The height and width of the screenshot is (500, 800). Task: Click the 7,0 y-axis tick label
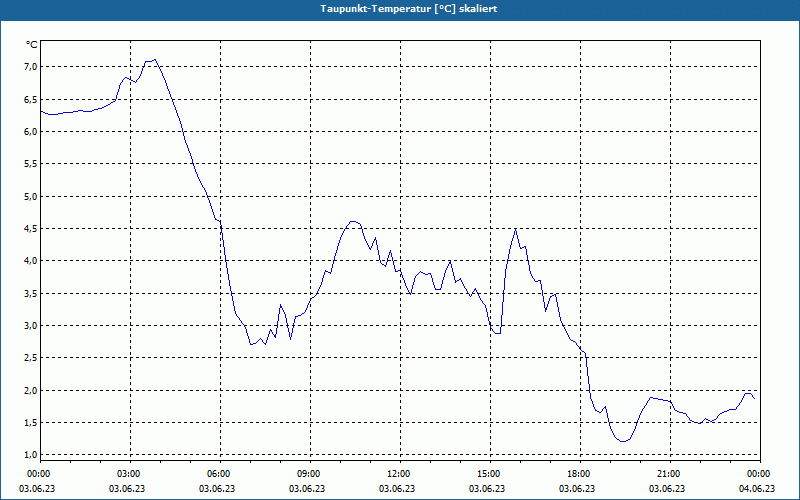[x=31, y=66]
